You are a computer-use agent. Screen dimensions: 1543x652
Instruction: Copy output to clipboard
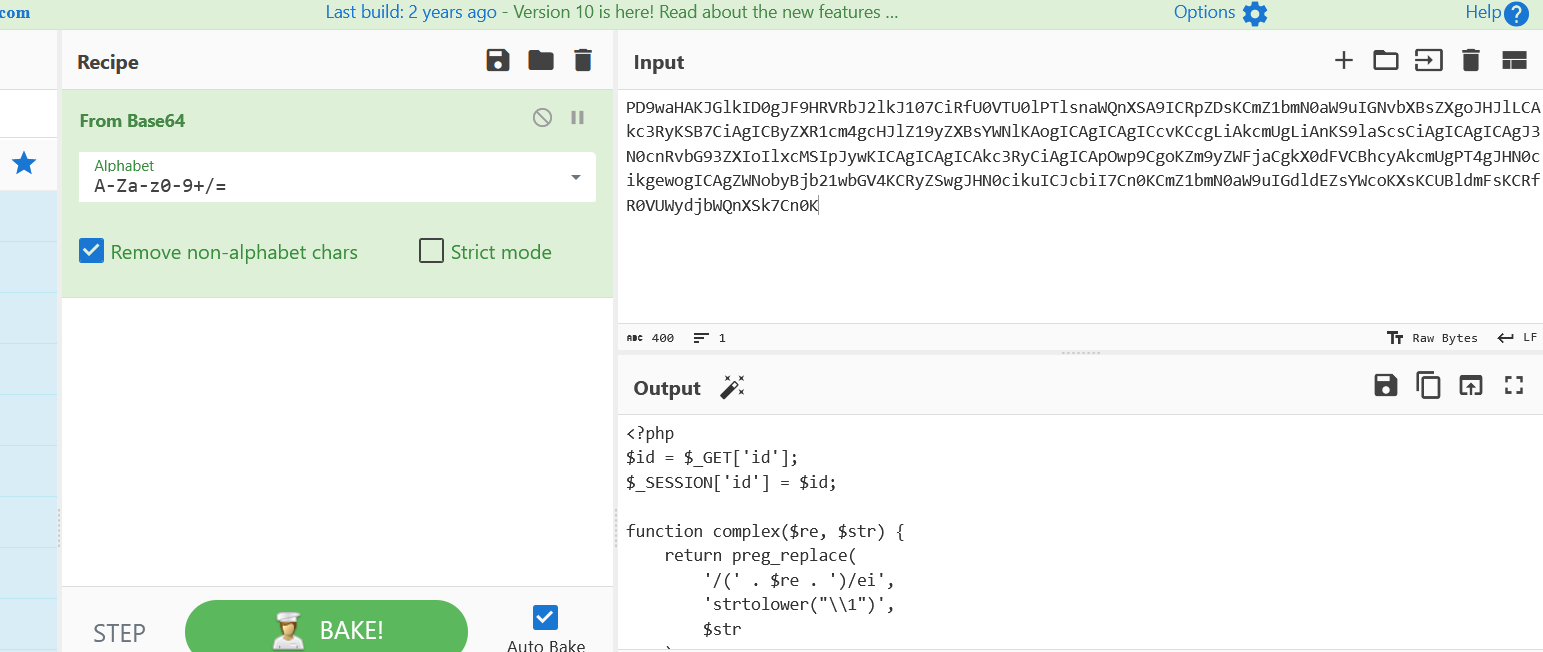[x=1428, y=386]
